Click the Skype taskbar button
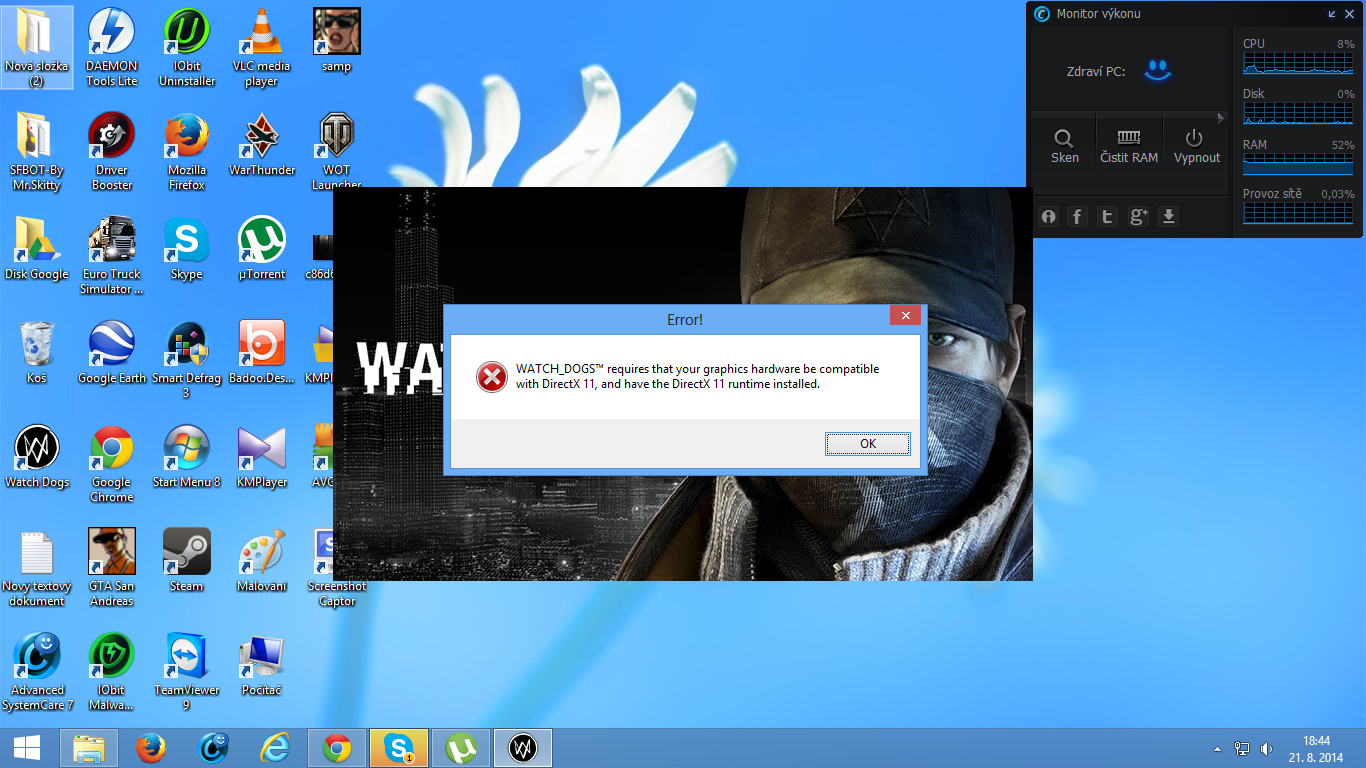The image size is (1366, 768). click(399, 748)
